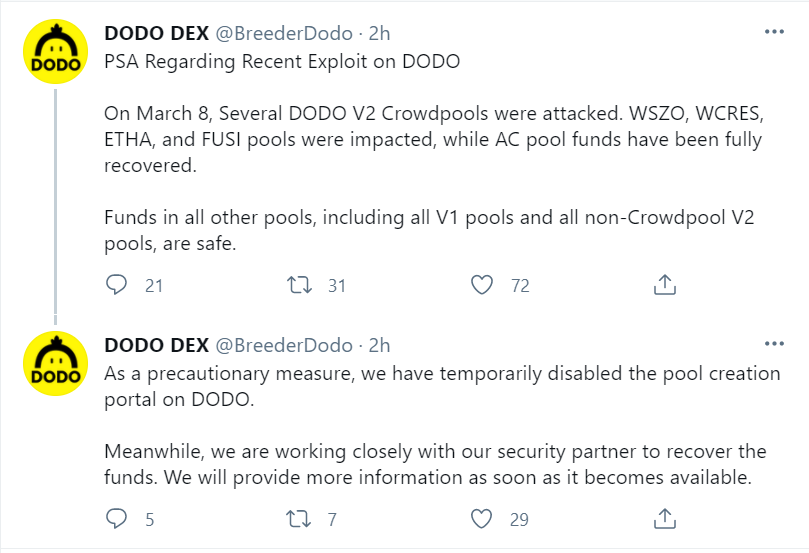Open DODO DEX profile name in first tweet
This screenshot has height=553, width=809.
tap(157, 32)
